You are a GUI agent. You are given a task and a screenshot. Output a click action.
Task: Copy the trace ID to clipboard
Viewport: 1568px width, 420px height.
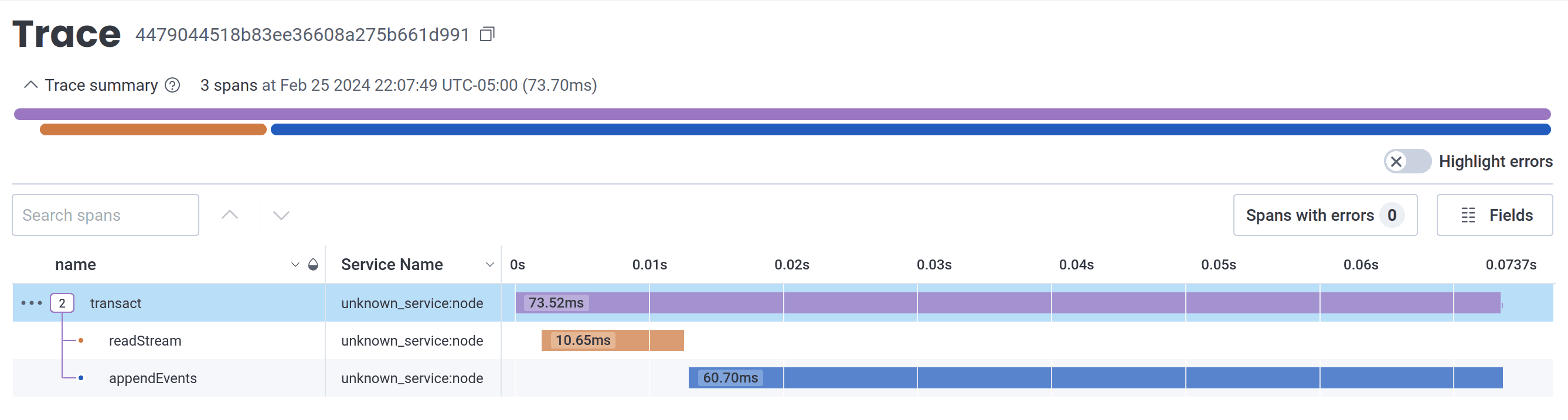pos(487,34)
